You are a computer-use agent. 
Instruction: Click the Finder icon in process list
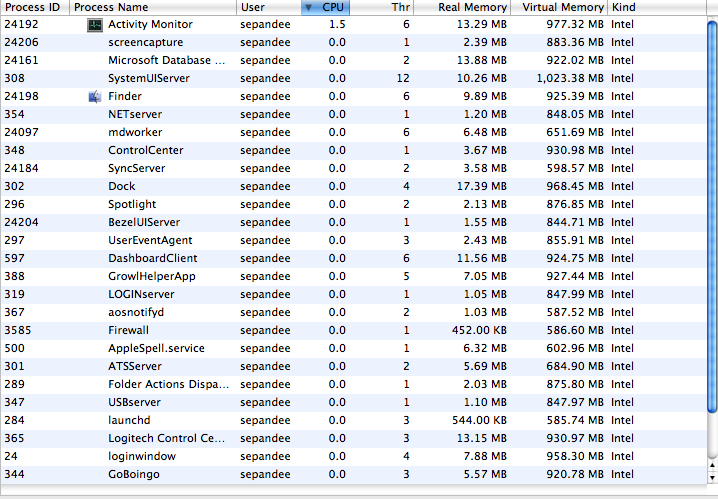tap(95, 97)
